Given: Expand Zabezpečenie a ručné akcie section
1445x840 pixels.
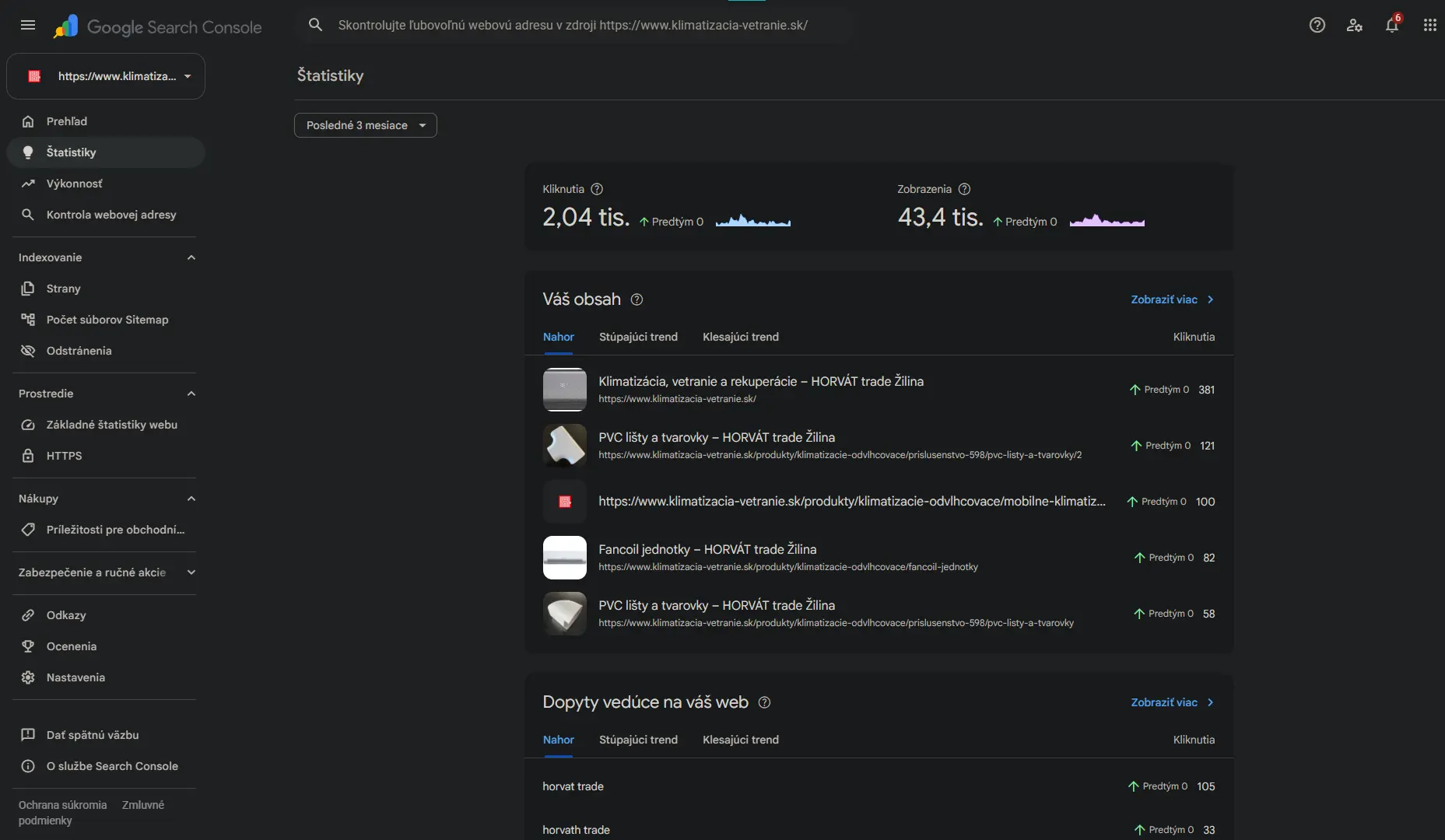Looking at the screenshot, I should (191, 572).
